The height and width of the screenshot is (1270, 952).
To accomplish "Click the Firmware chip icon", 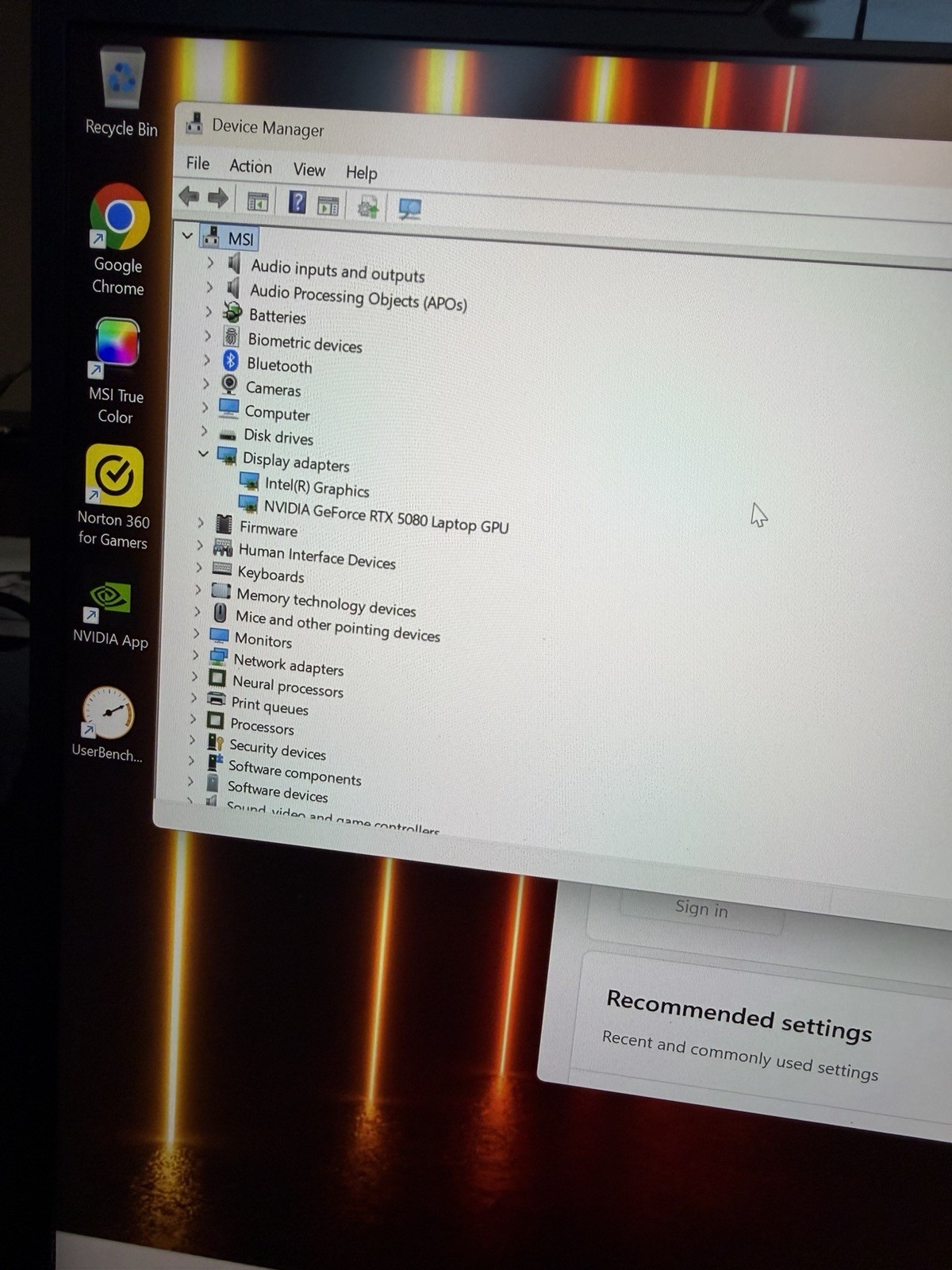I will click(x=224, y=525).
